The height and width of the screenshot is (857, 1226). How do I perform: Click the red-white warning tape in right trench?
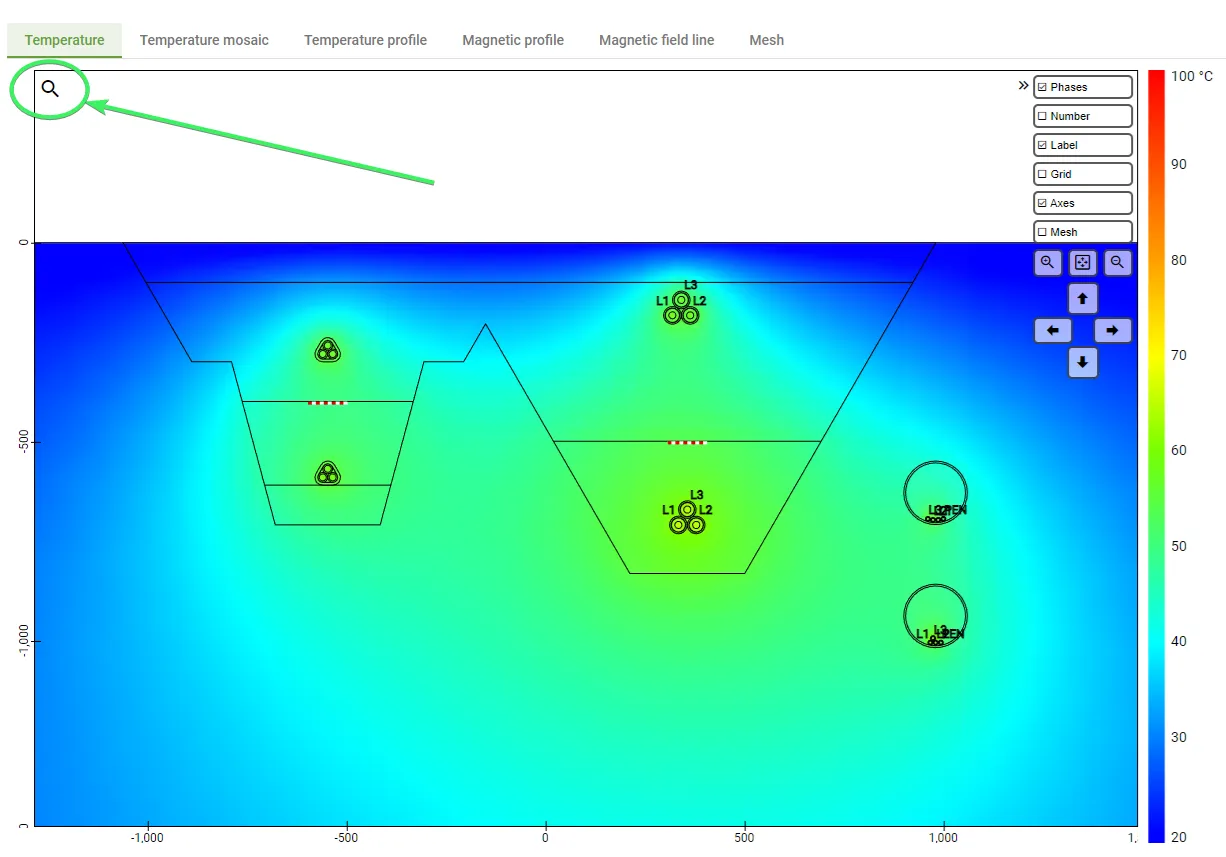click(687, 442)
